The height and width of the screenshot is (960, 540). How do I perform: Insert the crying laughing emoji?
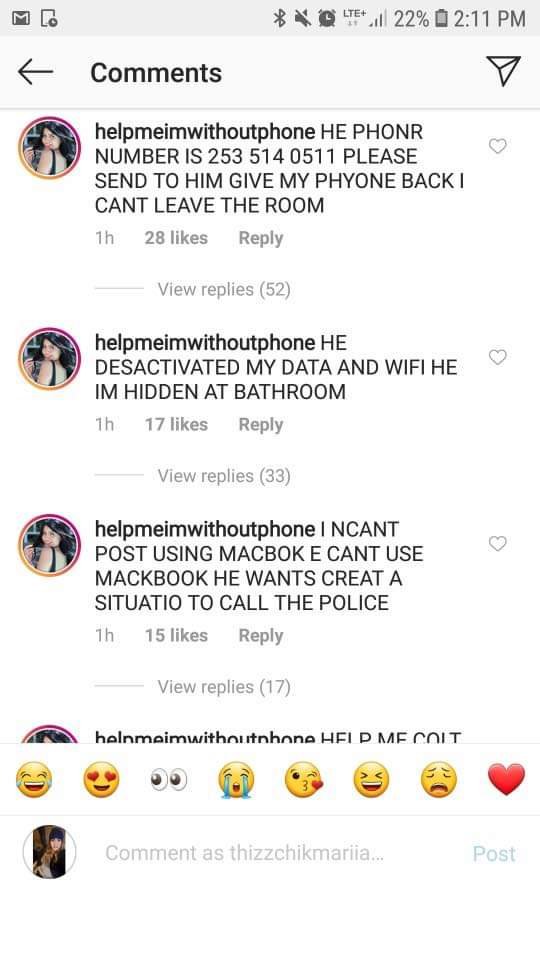[x=34, y=780]
